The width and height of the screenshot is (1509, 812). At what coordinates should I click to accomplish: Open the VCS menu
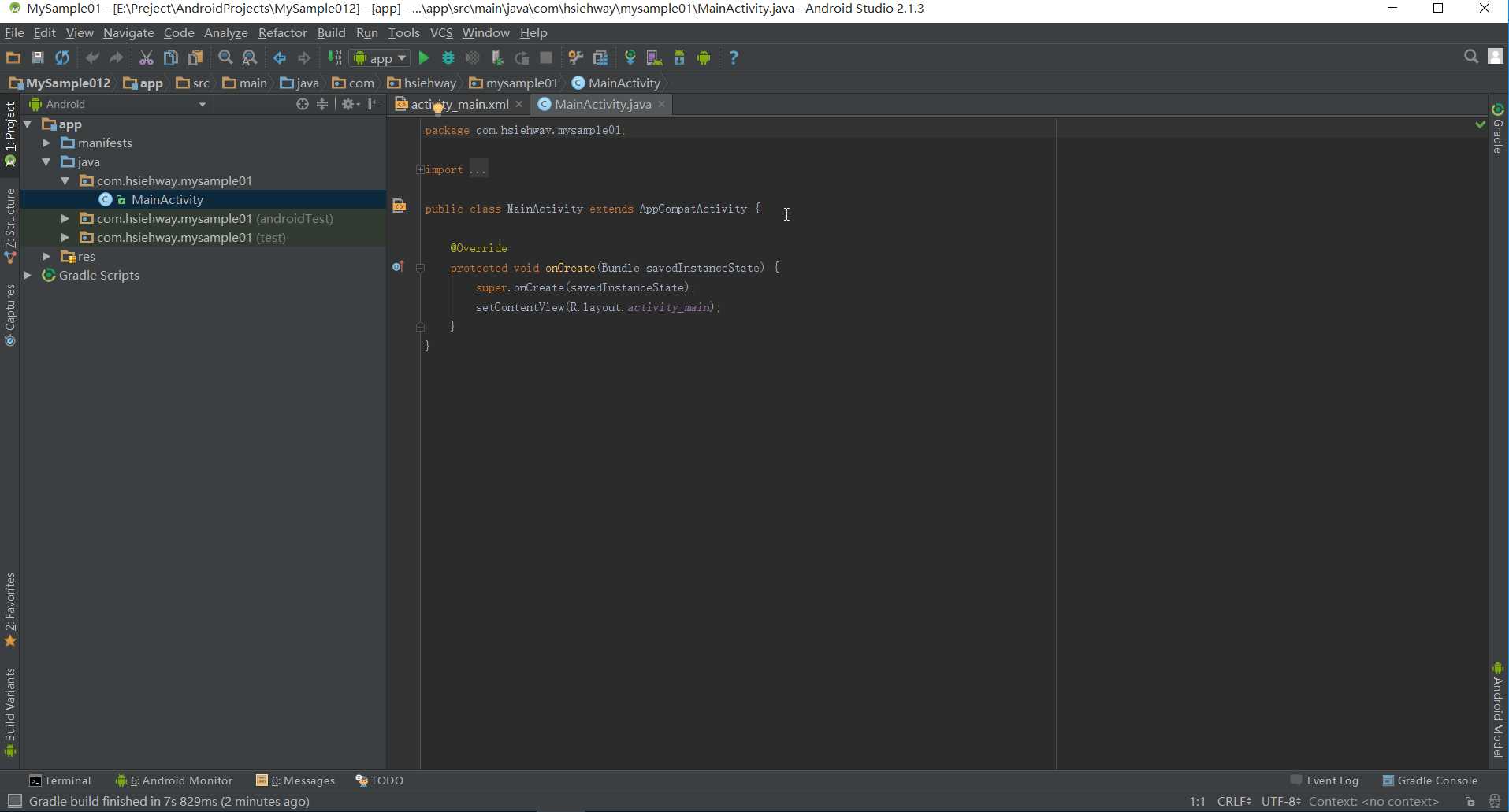441,32
